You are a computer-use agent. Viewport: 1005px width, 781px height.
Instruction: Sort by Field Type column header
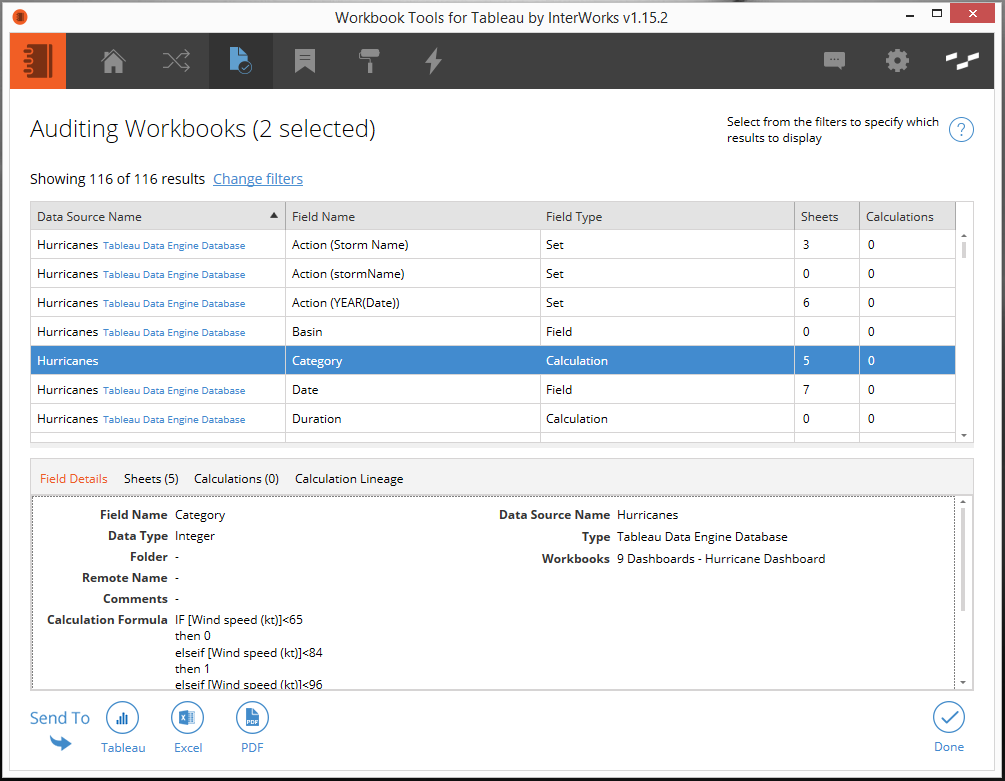(667, 217)
